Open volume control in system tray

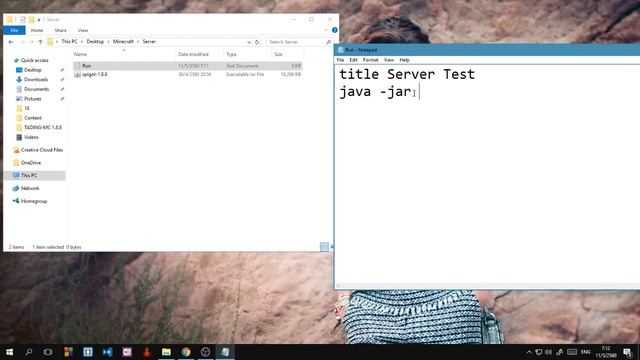click(x=549, y=352)
